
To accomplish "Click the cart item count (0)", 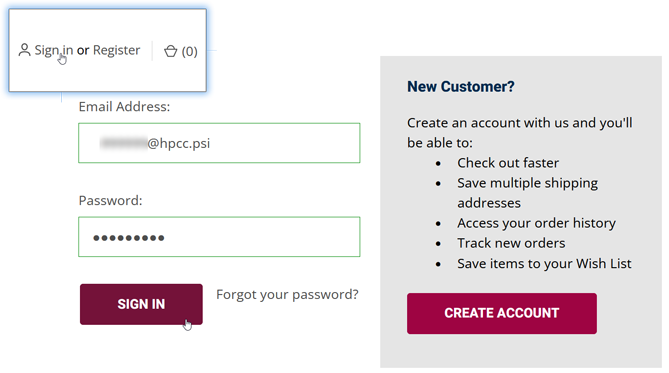I will click(x=189, y=52).
